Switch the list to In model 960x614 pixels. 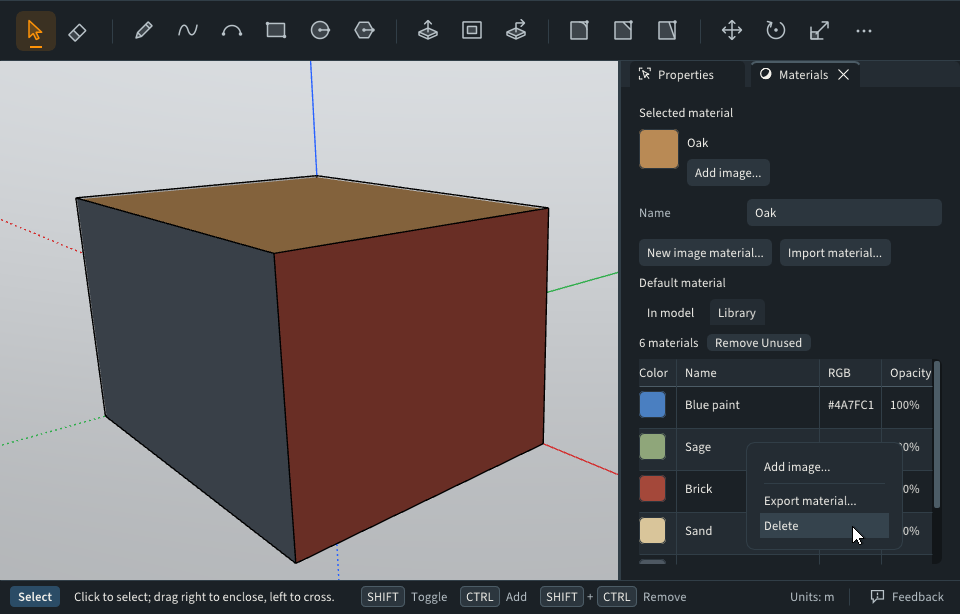pos(670,313)
